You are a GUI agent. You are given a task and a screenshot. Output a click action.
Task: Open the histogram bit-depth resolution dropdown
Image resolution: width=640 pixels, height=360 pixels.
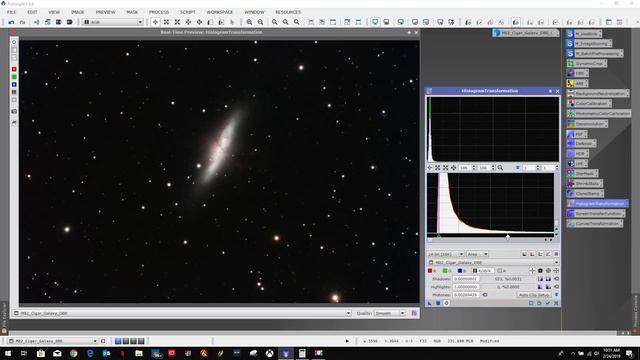[445, 254]
